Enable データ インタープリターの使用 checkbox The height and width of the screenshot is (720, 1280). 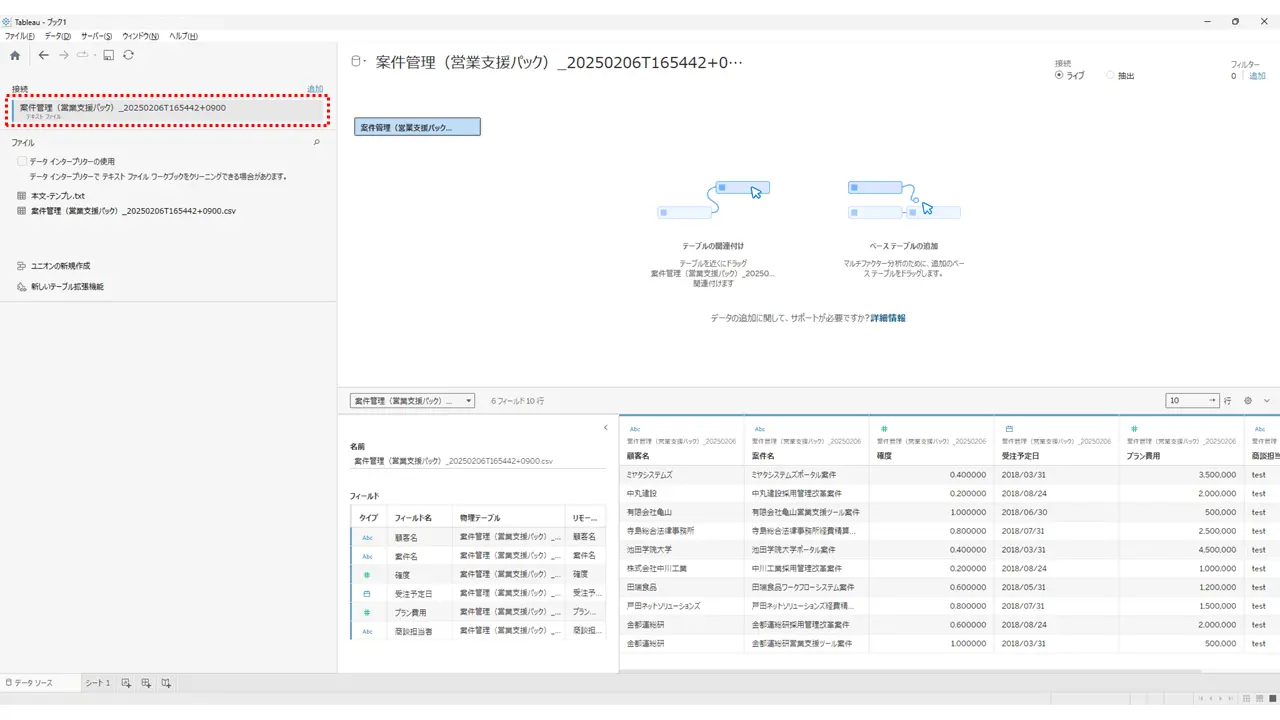(21, 161)
